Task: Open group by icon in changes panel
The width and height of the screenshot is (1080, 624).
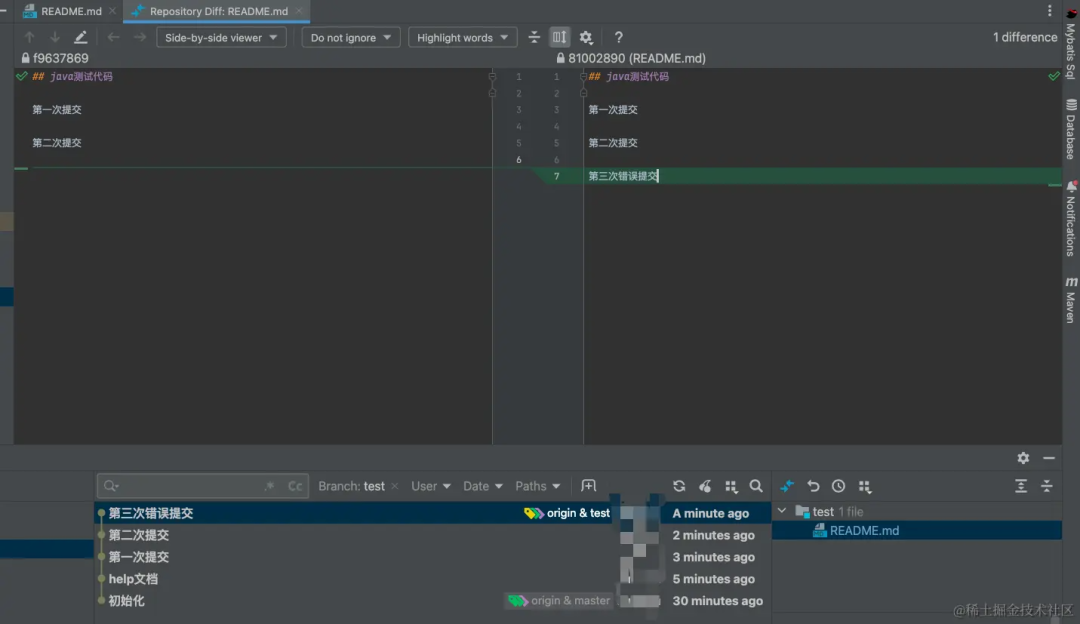Action: click(864, 486)
